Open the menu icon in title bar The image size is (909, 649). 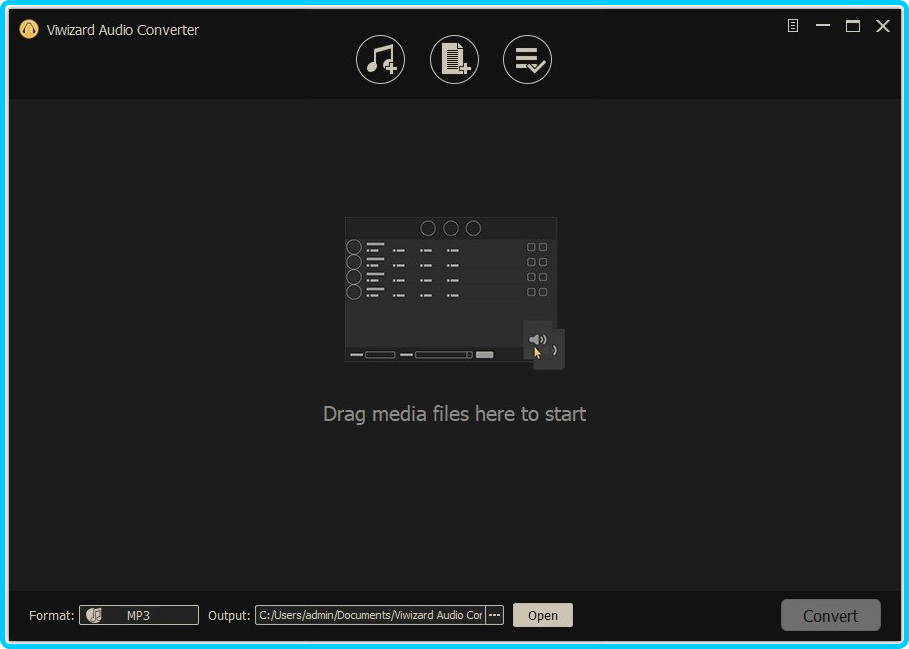(x=792, y=25)
